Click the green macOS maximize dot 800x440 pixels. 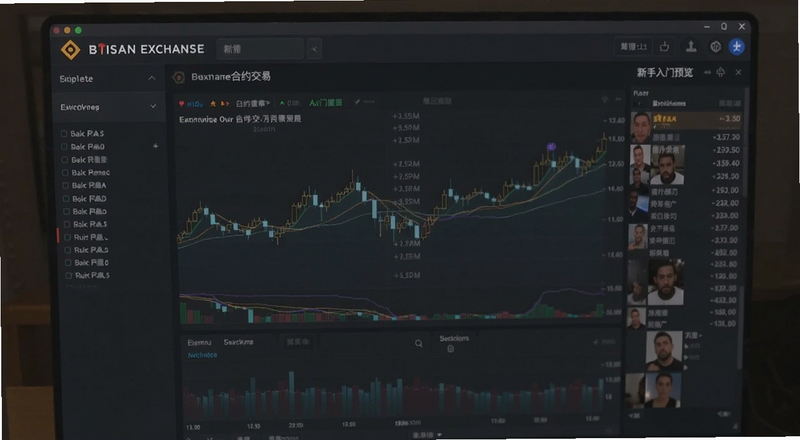click(78, 31)
